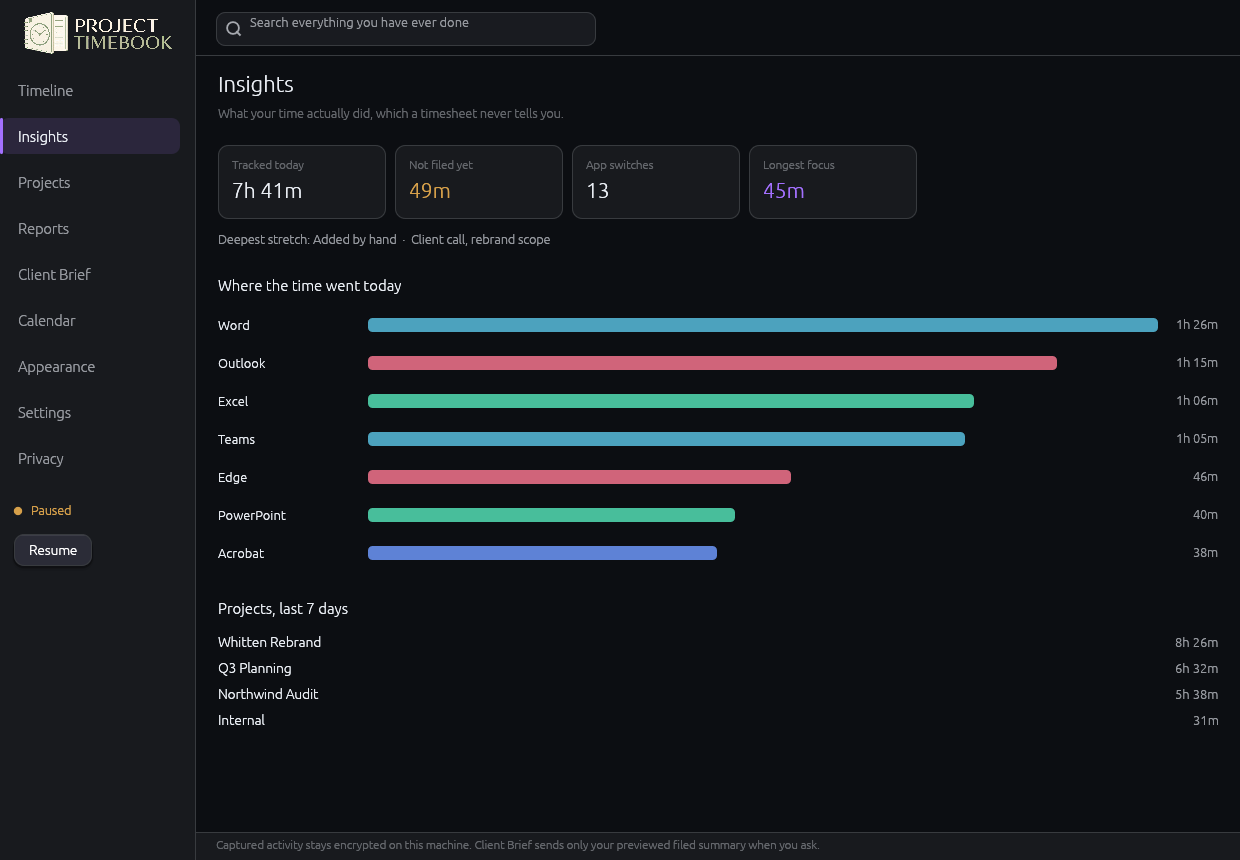The image size is (1240, 860).
Task: Click the Paused status label
Action: point(51,511)
